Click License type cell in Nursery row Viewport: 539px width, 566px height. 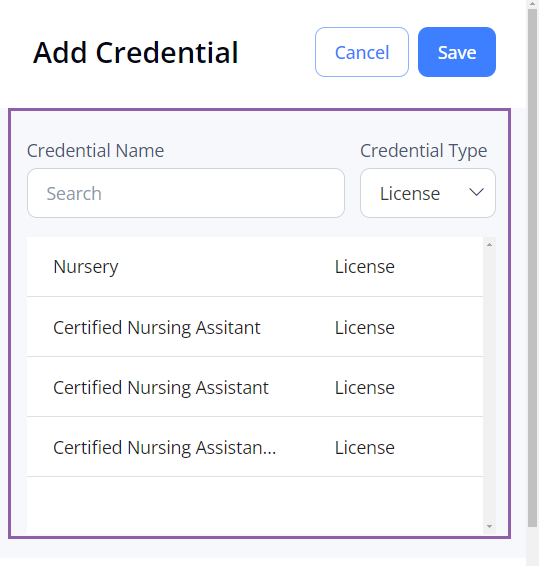click(x=365, y=267)
